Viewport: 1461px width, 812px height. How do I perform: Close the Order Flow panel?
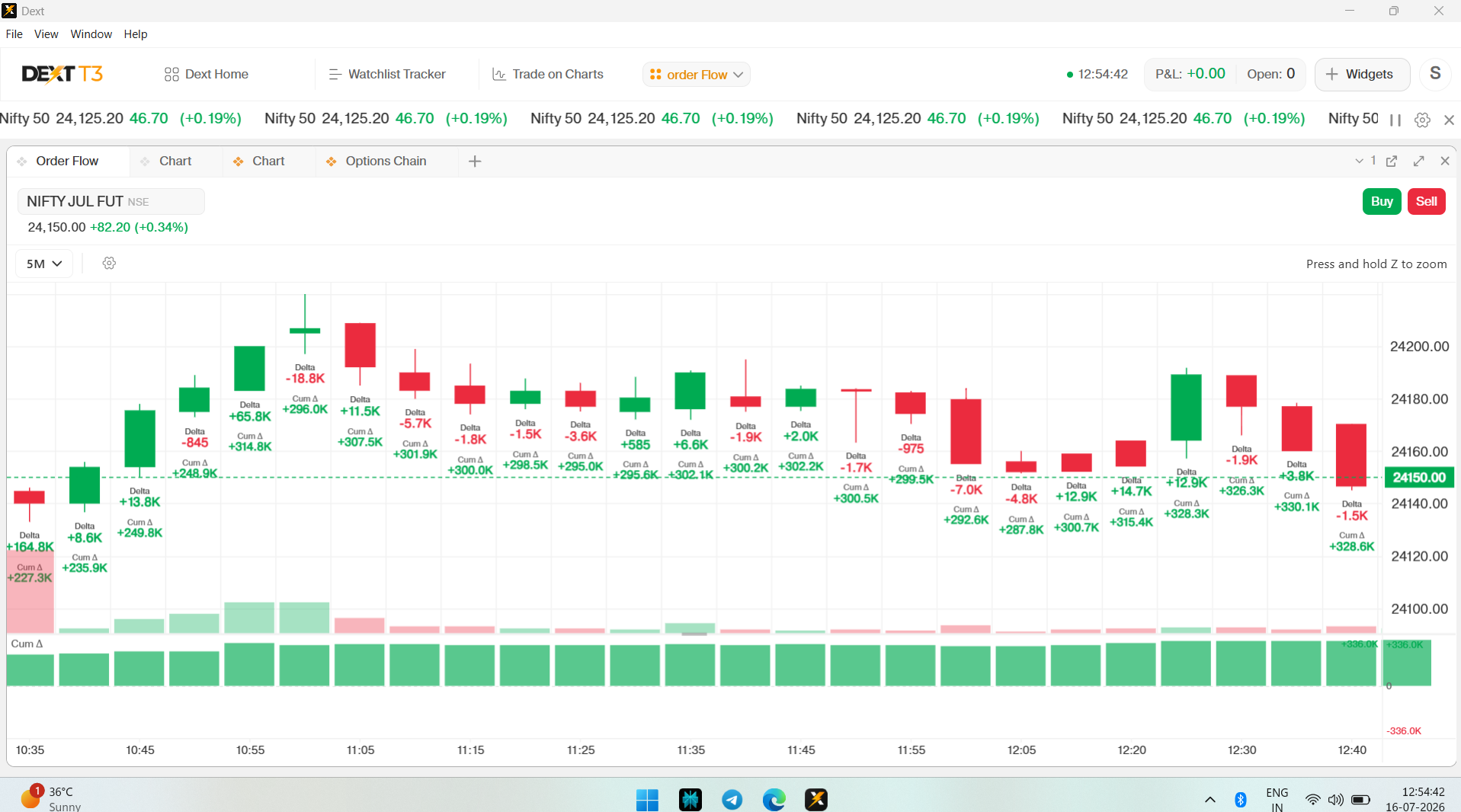click(1445, 161)
